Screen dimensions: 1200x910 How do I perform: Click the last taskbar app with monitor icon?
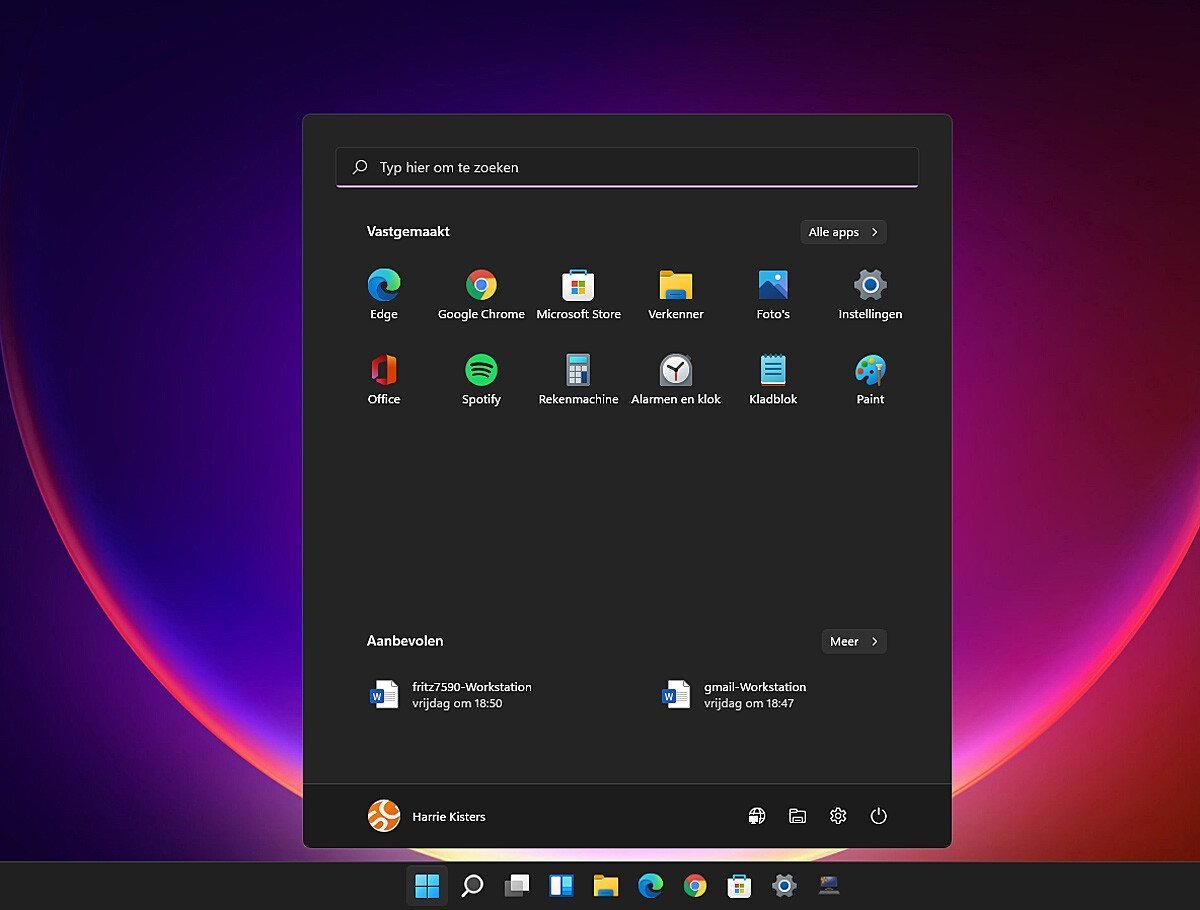coord(828,885)
